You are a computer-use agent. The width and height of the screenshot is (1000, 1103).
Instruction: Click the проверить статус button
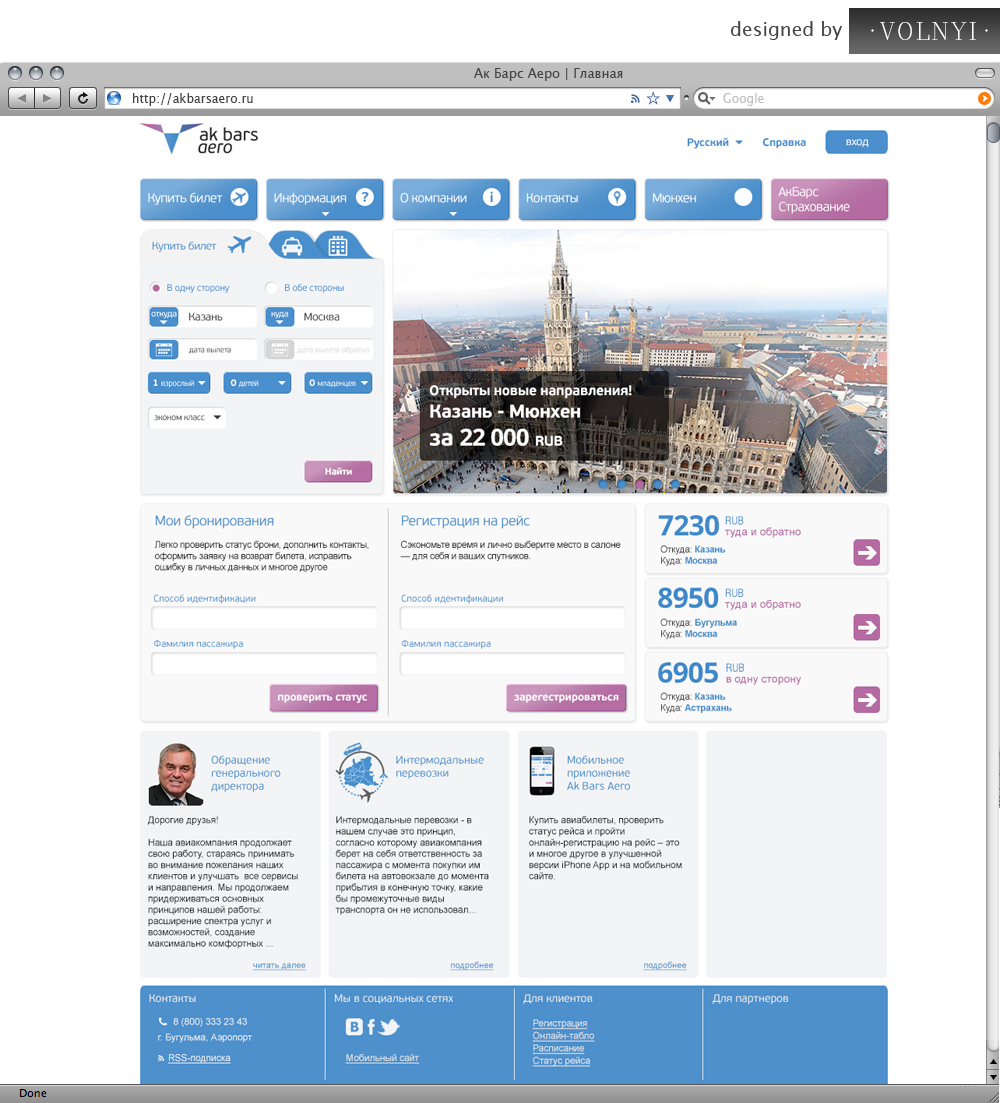(323, 697)
